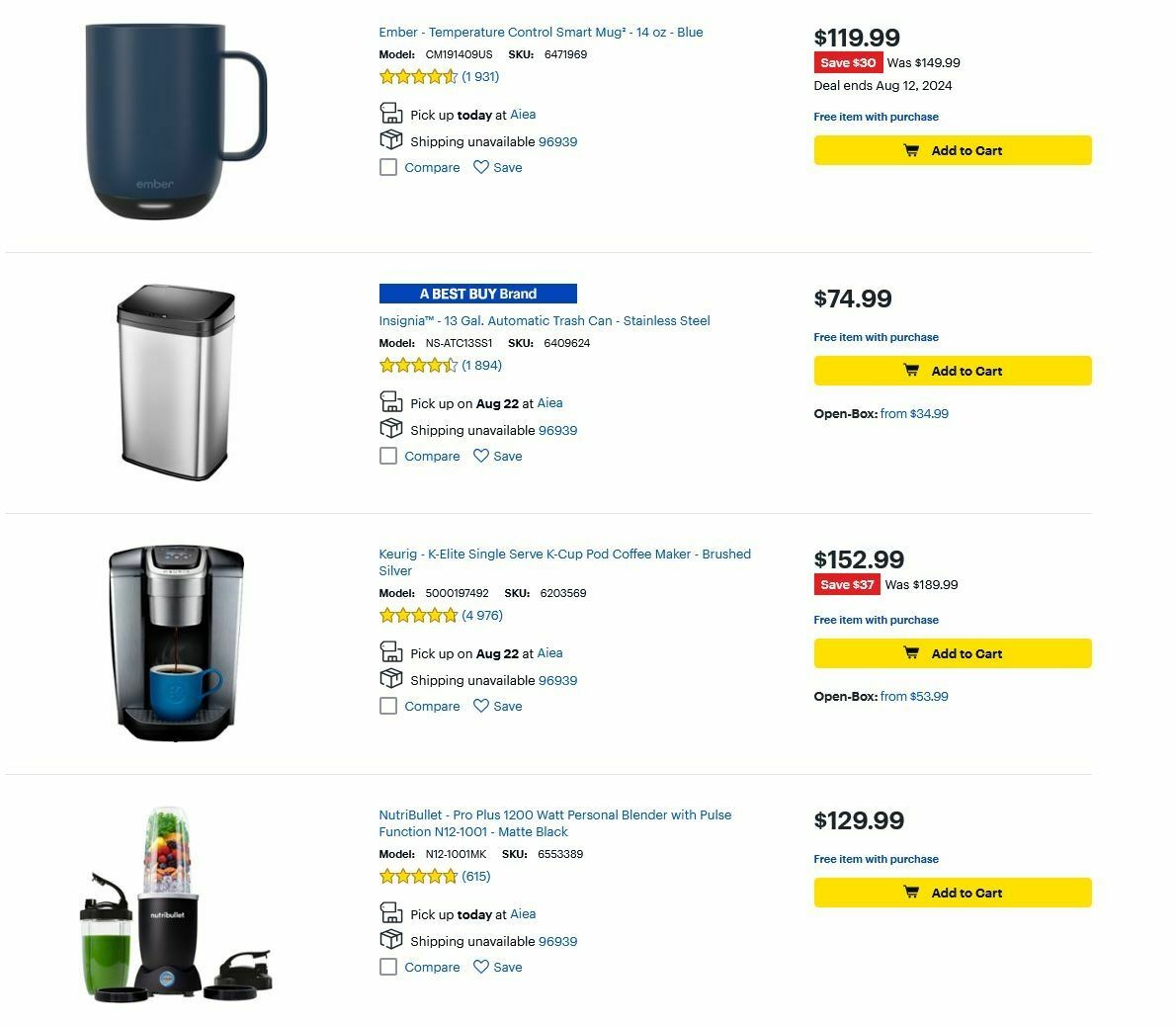
Task: Change zip code 96939 under Ember mug shipping
Action: 558,141
